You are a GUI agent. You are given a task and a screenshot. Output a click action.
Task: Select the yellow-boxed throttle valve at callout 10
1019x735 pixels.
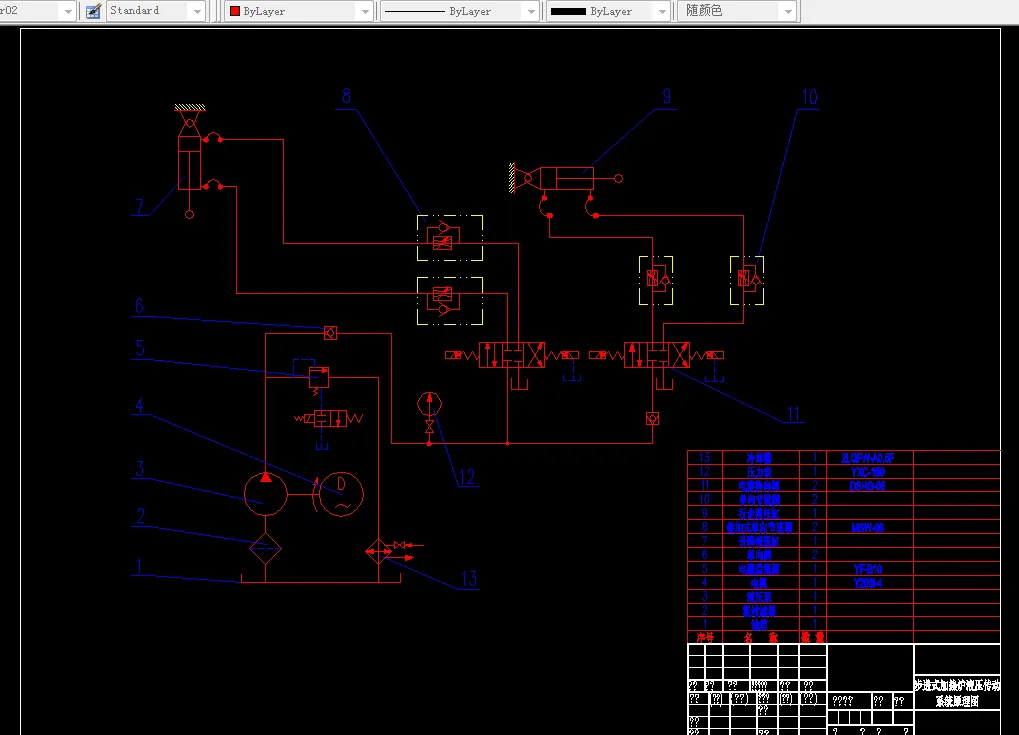point(747,280)
